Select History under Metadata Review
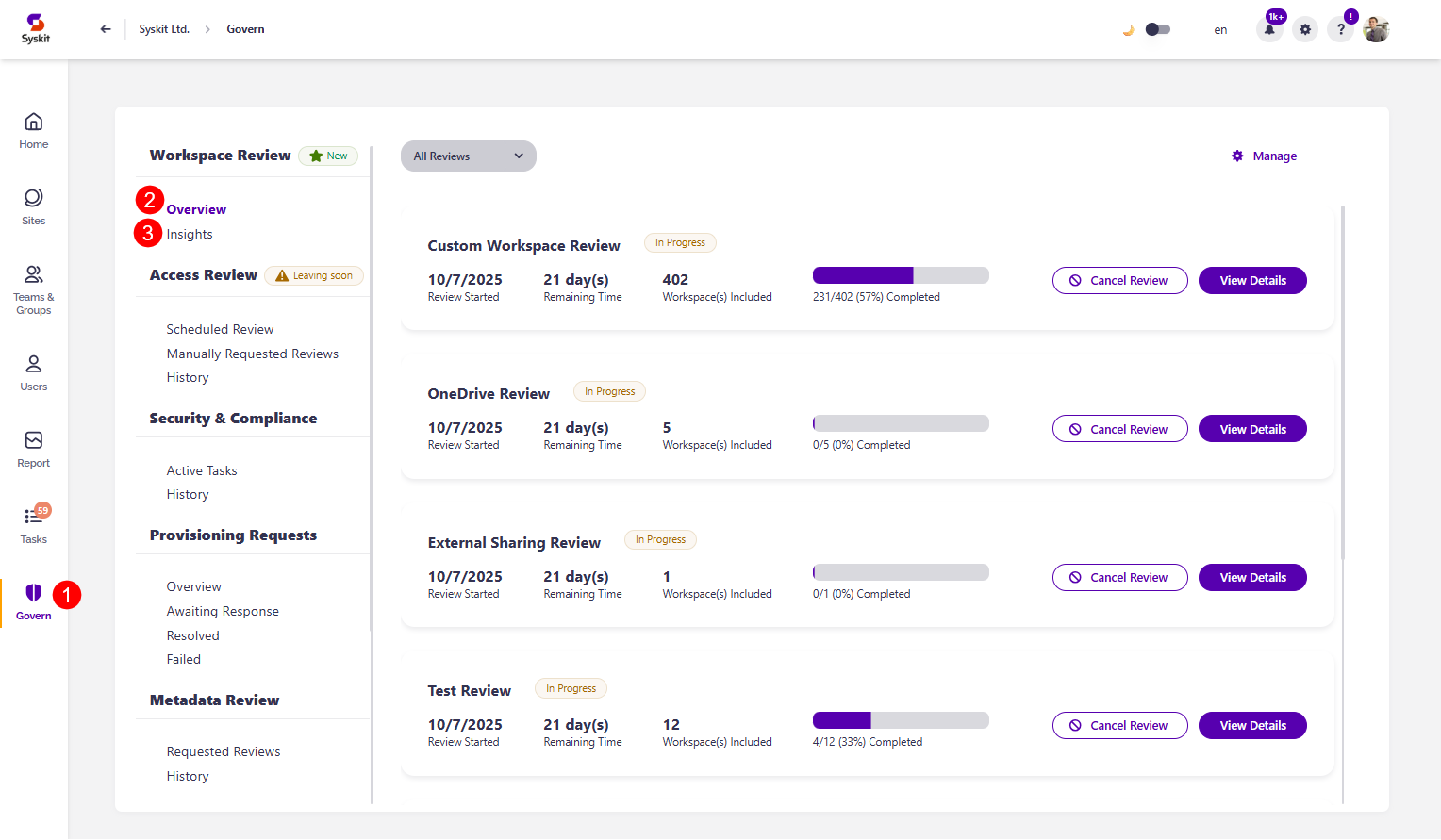Screen dimensions: 1441x840 (187, 775)
